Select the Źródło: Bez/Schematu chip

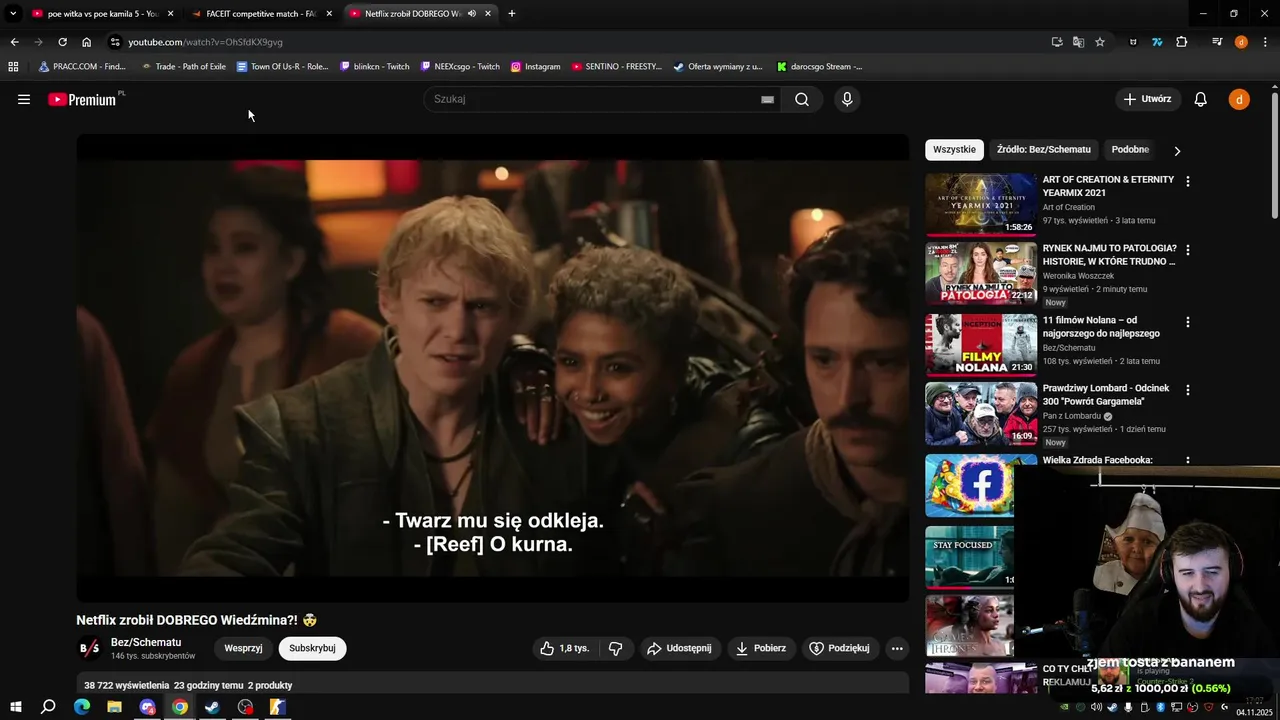coord(1044,149)
